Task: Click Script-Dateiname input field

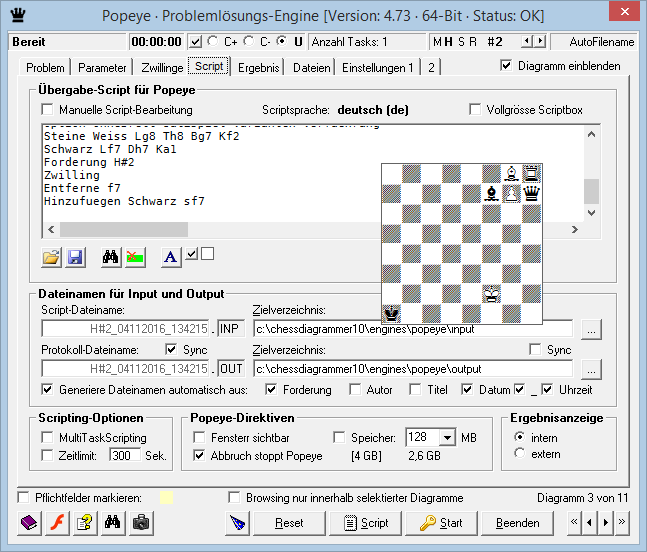Action: click(125, 329)
